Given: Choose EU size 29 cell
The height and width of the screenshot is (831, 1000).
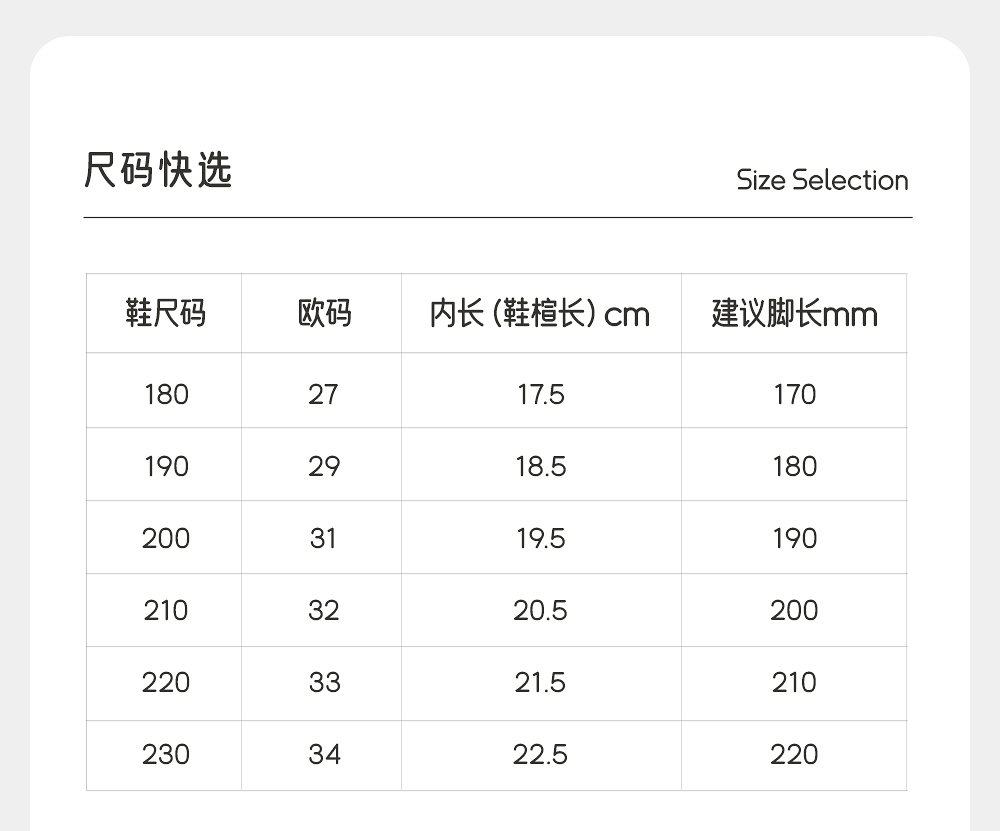Looking at the screenshot, I should (x=323, y=466).
